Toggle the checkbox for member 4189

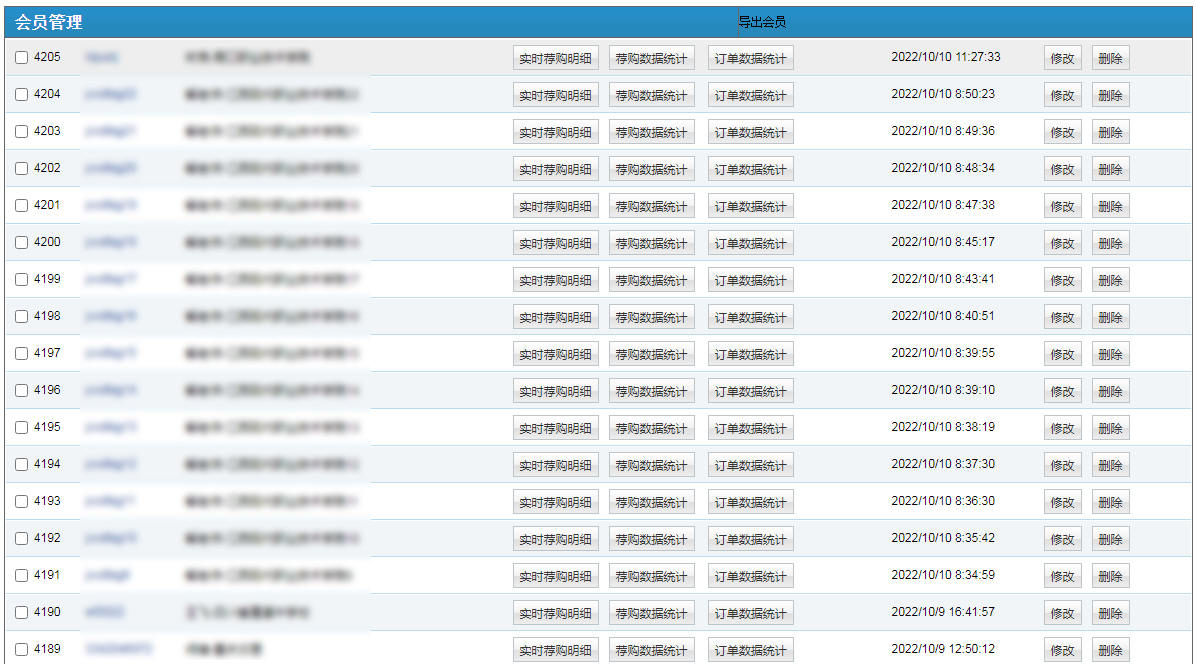tap(22, 650)
